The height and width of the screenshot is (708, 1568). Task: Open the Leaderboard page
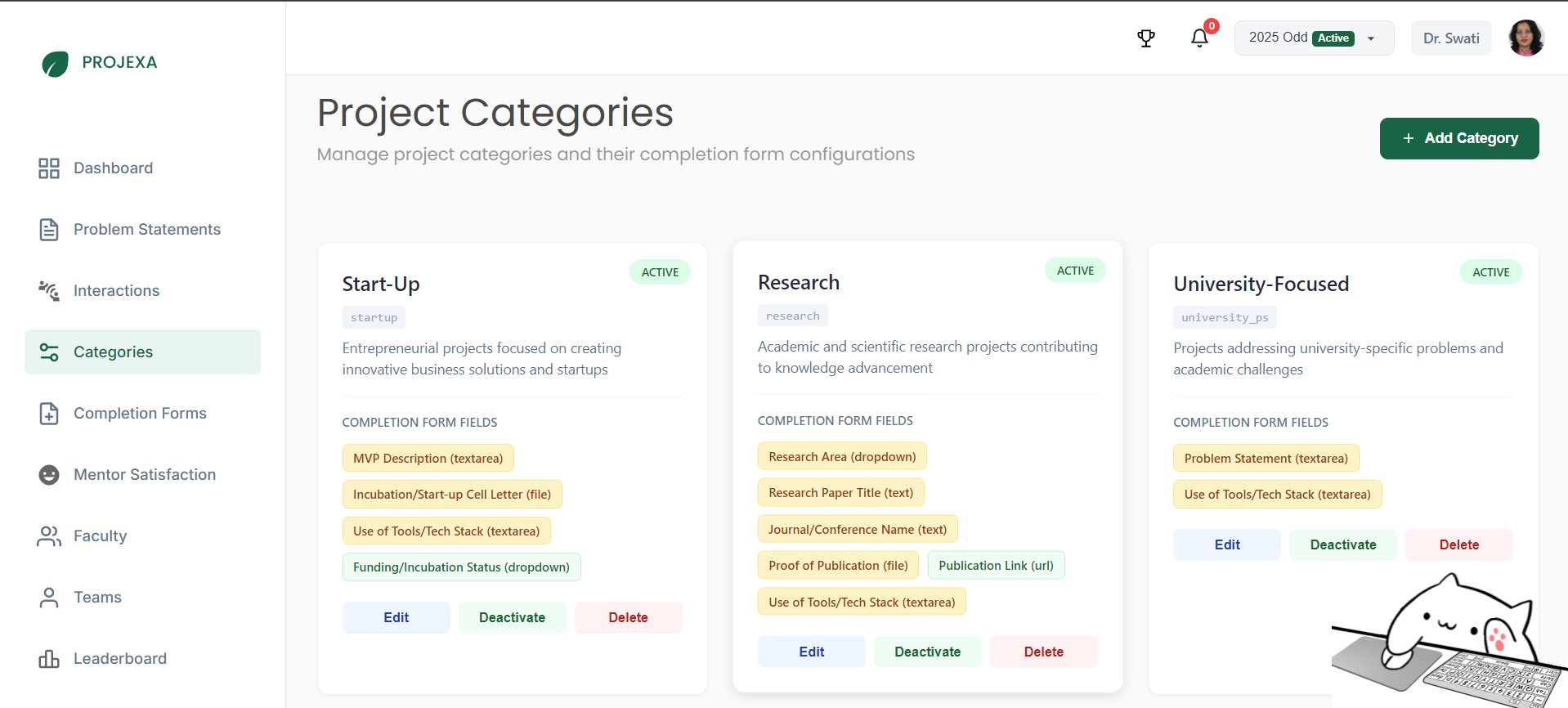point(143,659)
